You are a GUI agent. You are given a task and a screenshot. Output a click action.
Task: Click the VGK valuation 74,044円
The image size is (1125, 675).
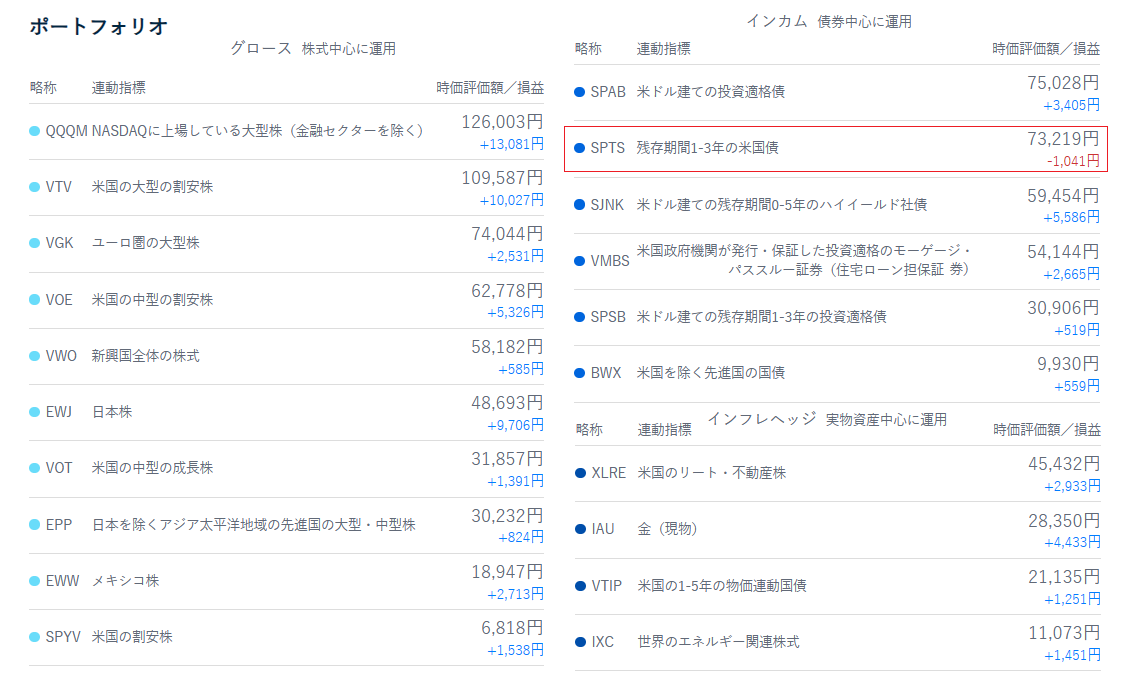point(507,234)
